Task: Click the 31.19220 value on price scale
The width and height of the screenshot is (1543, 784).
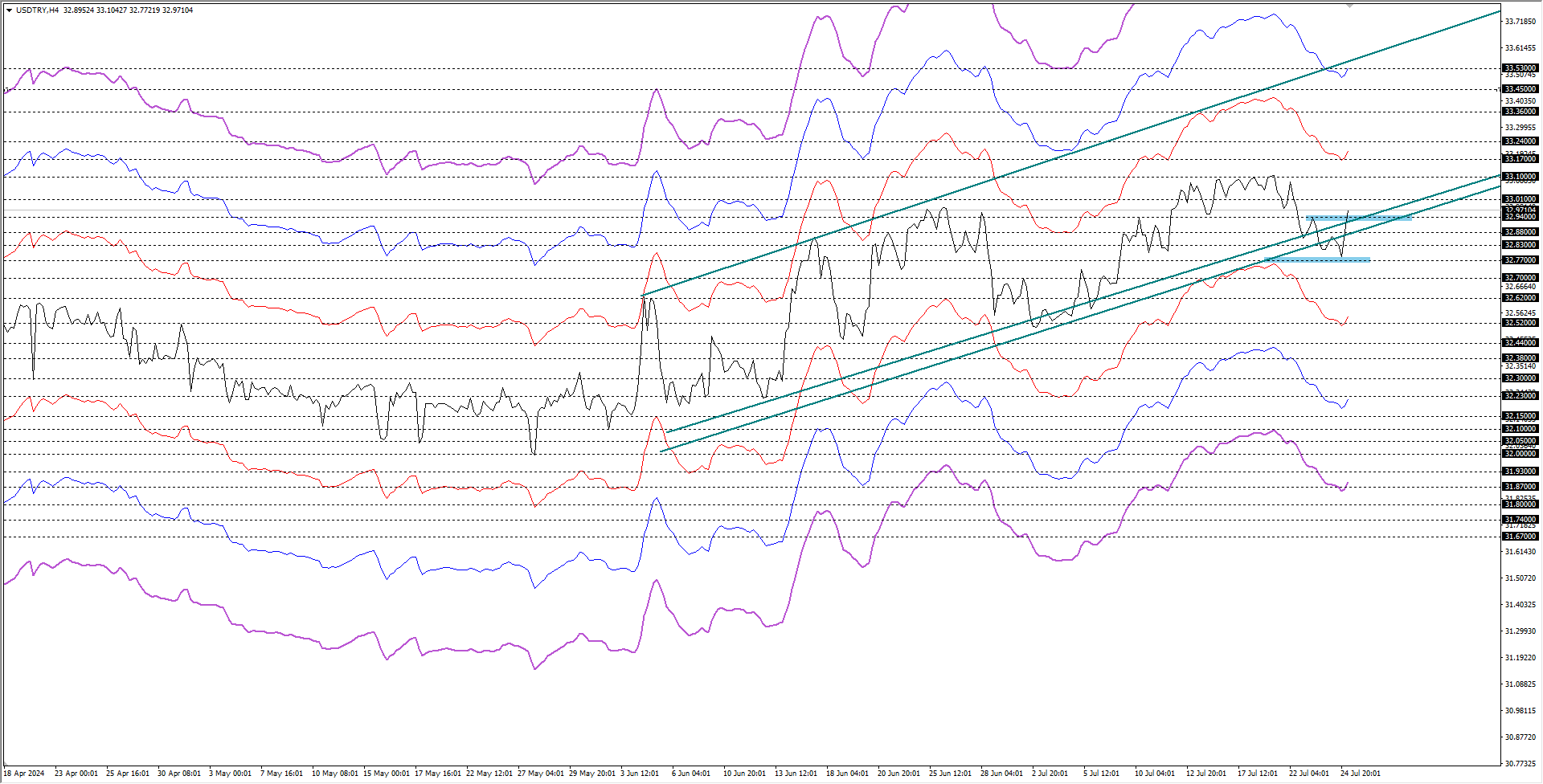Action: pos(1520,658)
